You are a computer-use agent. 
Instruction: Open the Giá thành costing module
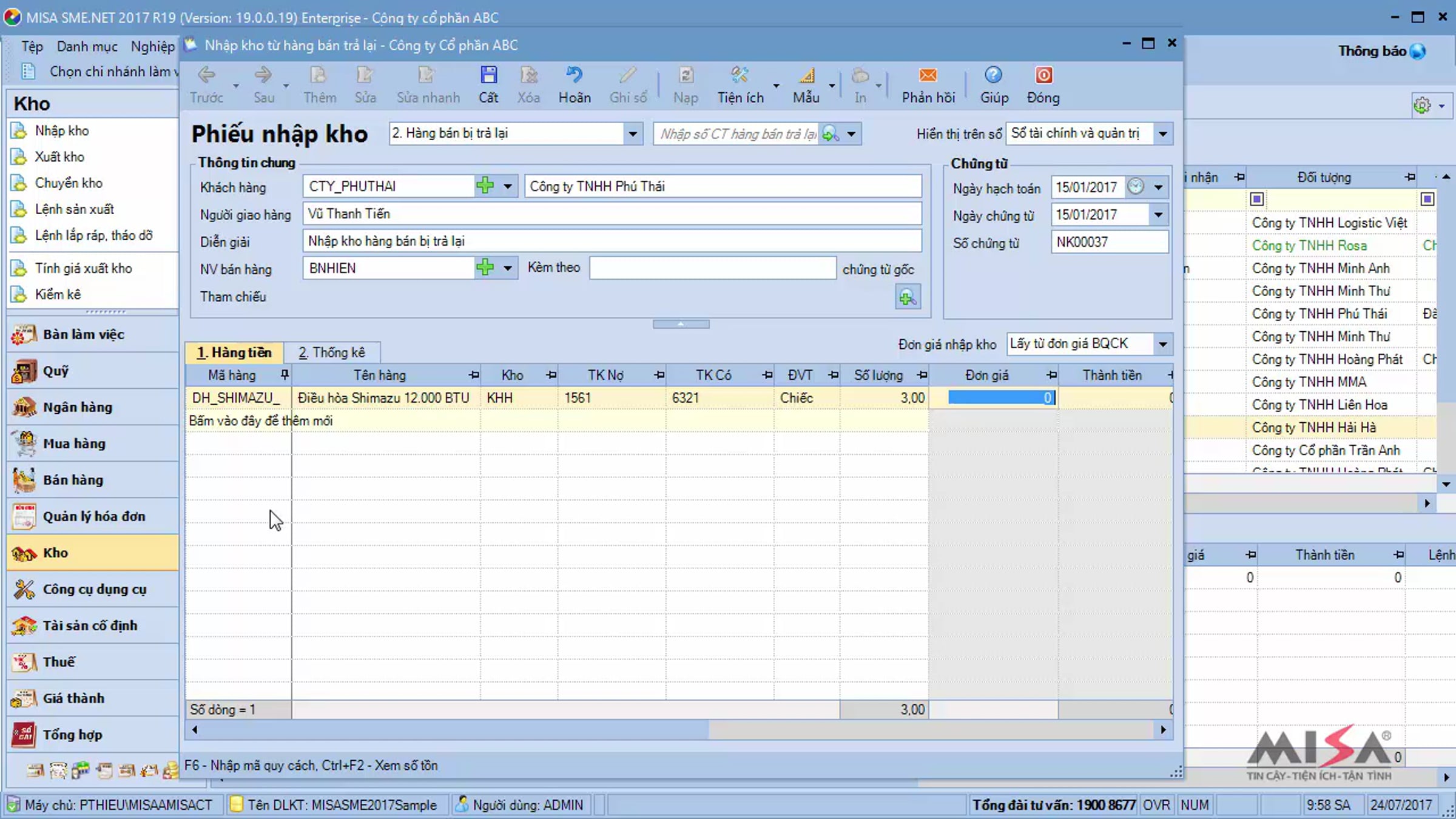click(x=93, y=698)
